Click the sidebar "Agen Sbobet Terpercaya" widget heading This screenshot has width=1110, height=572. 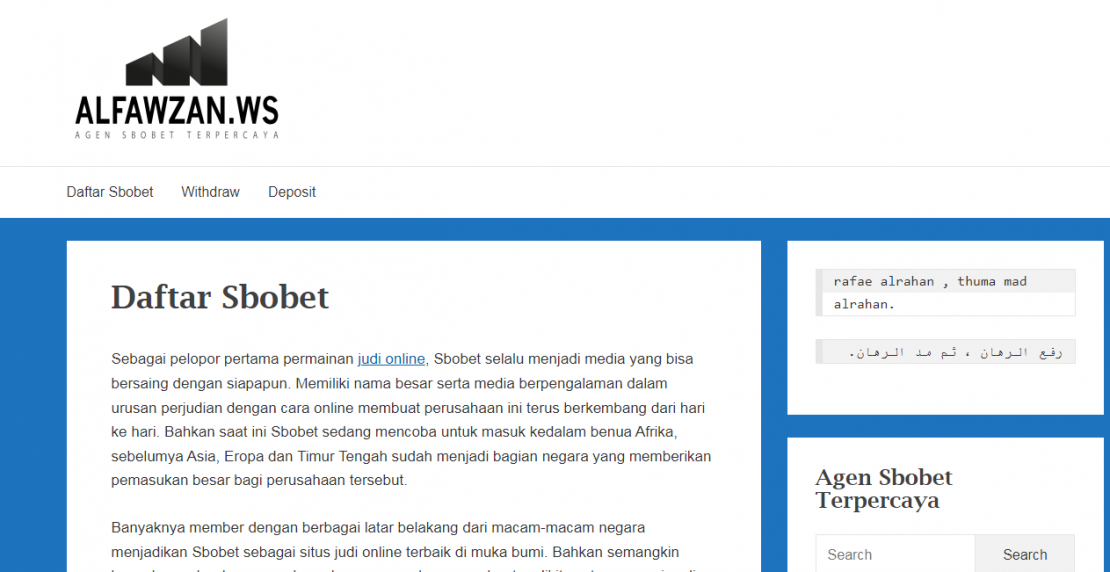[x=884, y=489]
